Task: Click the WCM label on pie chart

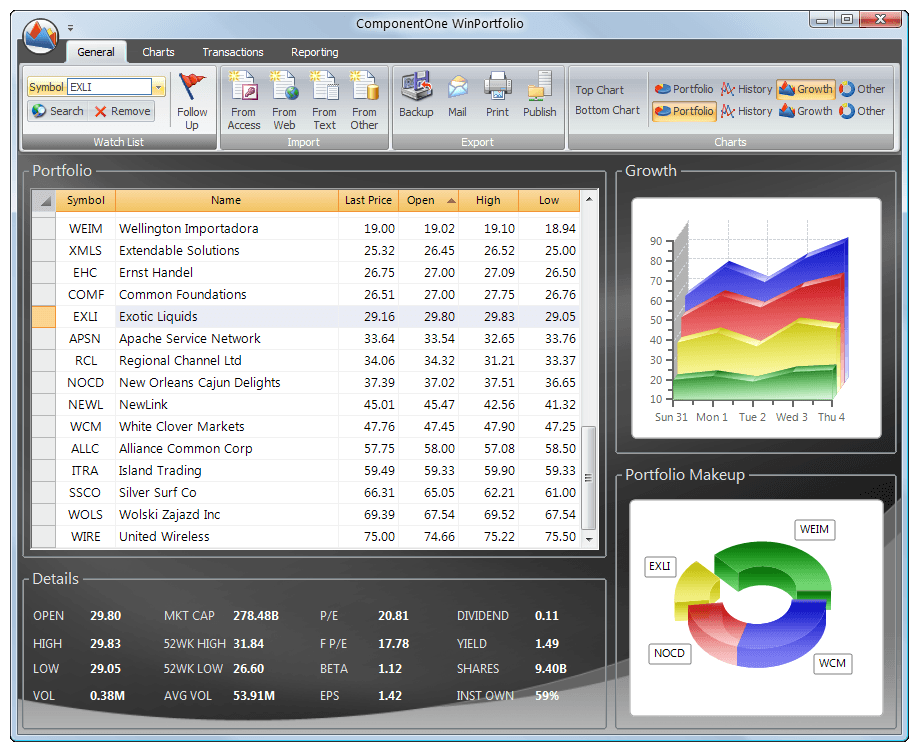Action: coord(832,663)
